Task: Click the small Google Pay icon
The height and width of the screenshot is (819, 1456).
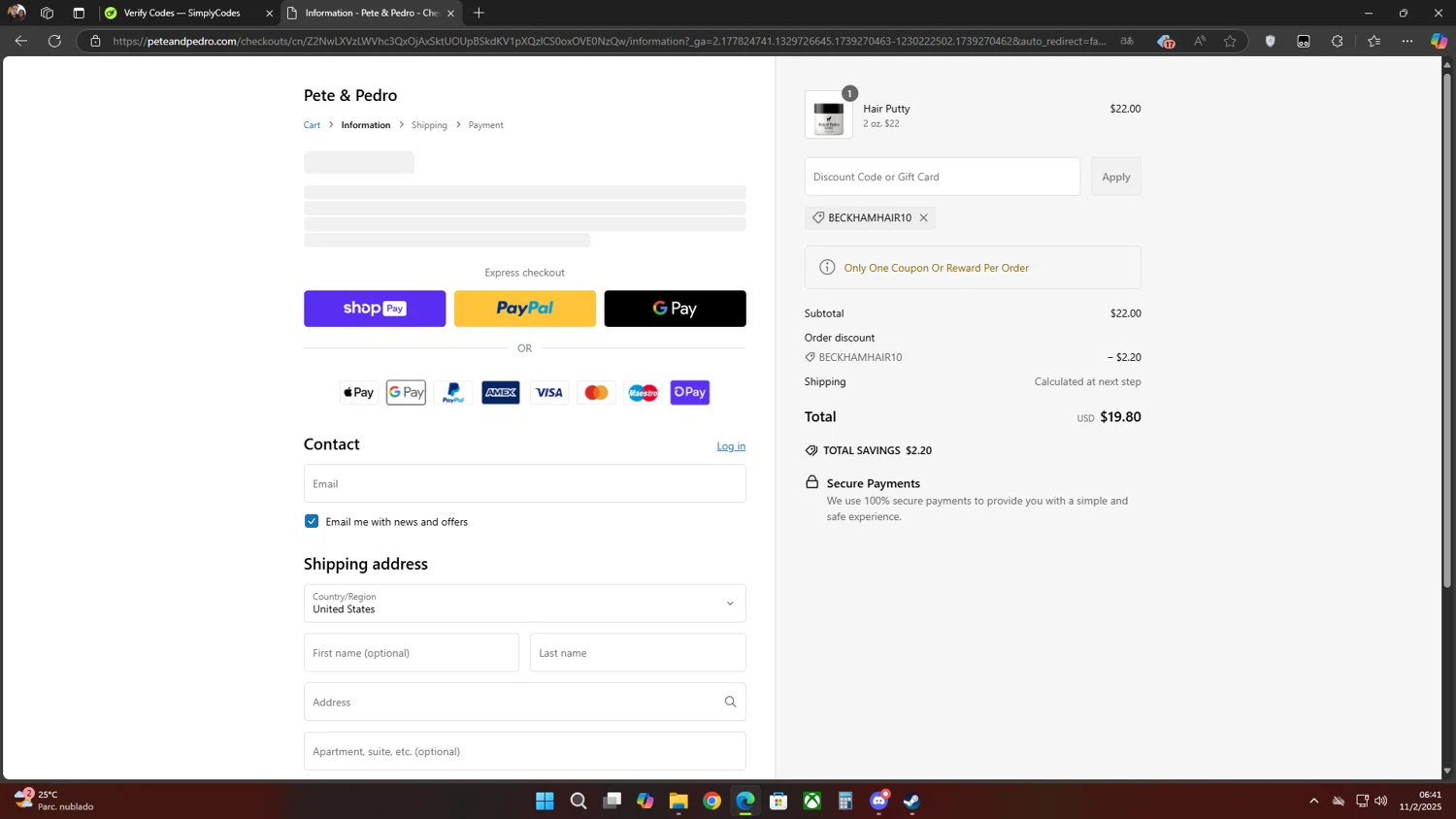Action: [406, 392]
